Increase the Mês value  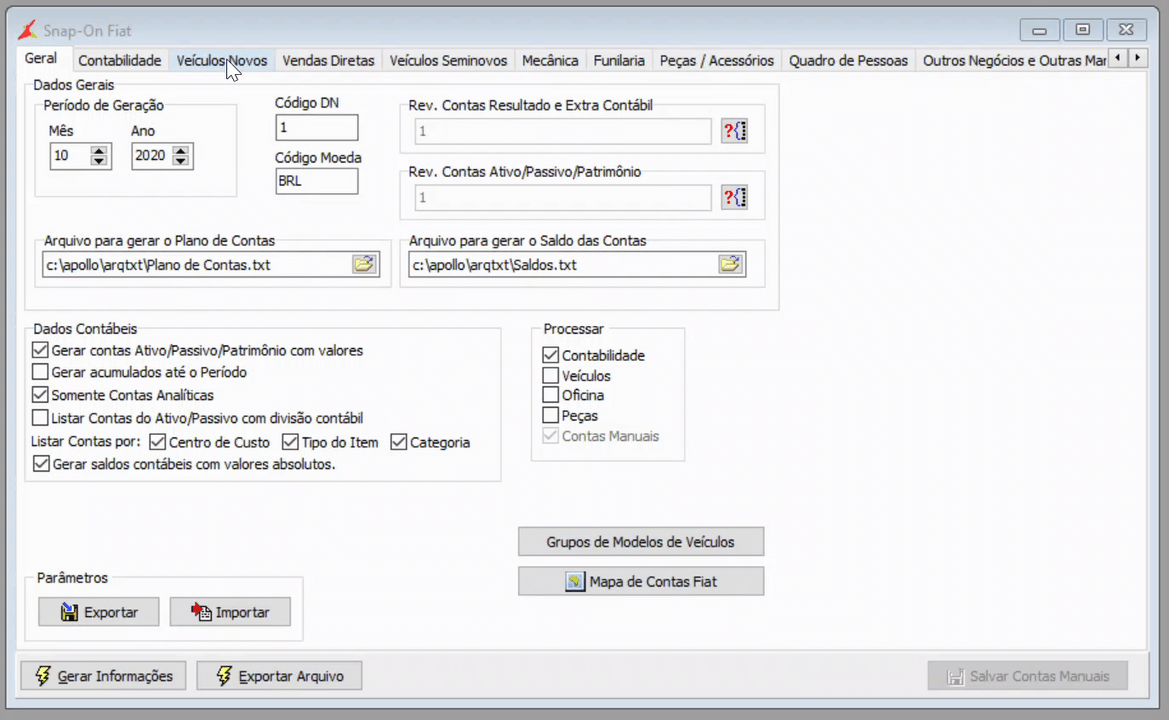(x=98, y=150)
